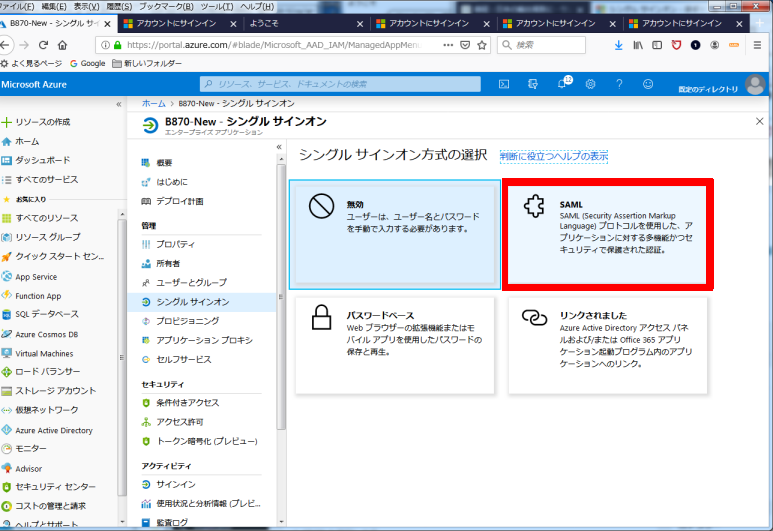Go to Firefox home page icon
This screenshot has width=773, height=531.
click(x=62, y=45)
